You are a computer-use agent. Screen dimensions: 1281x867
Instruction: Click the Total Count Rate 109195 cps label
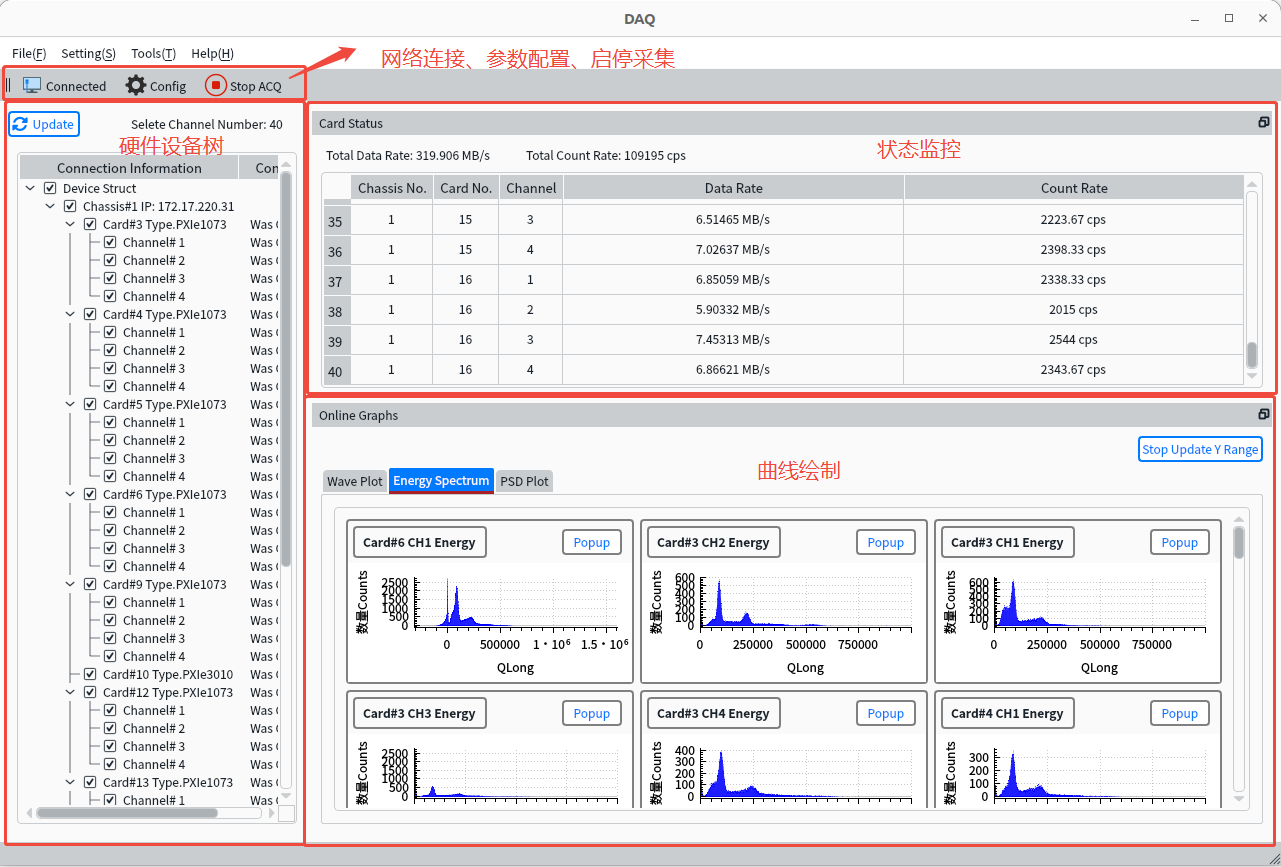click(x=606, y=155)
